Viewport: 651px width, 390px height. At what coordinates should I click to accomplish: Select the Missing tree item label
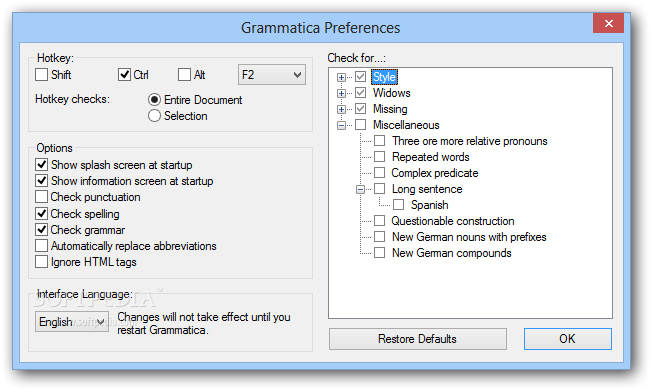pyautogui.click(x=390, y=109)
